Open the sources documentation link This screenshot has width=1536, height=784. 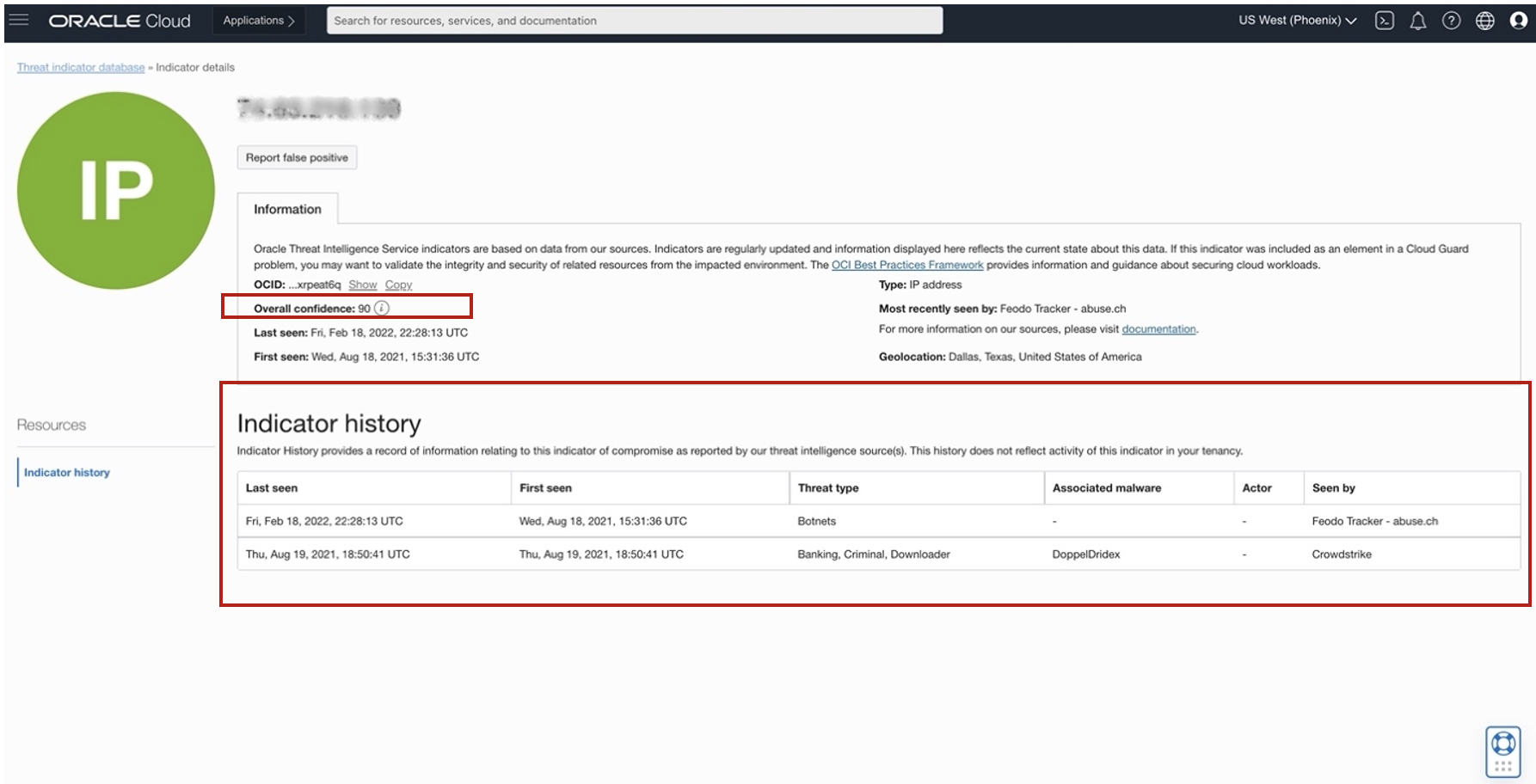click(x=1158, y=329)
